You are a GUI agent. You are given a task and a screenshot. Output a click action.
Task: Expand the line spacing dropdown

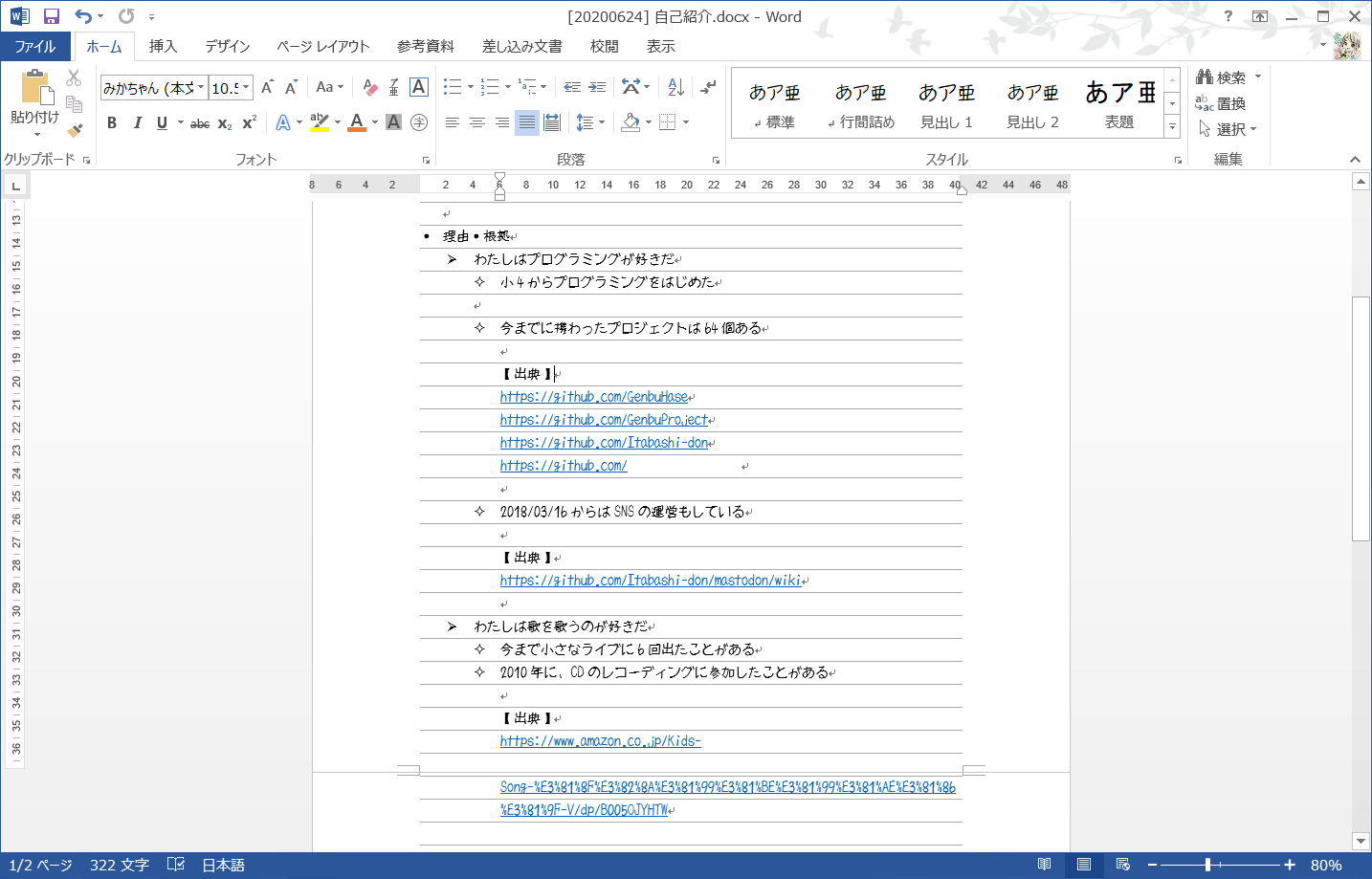click(601, 122)
